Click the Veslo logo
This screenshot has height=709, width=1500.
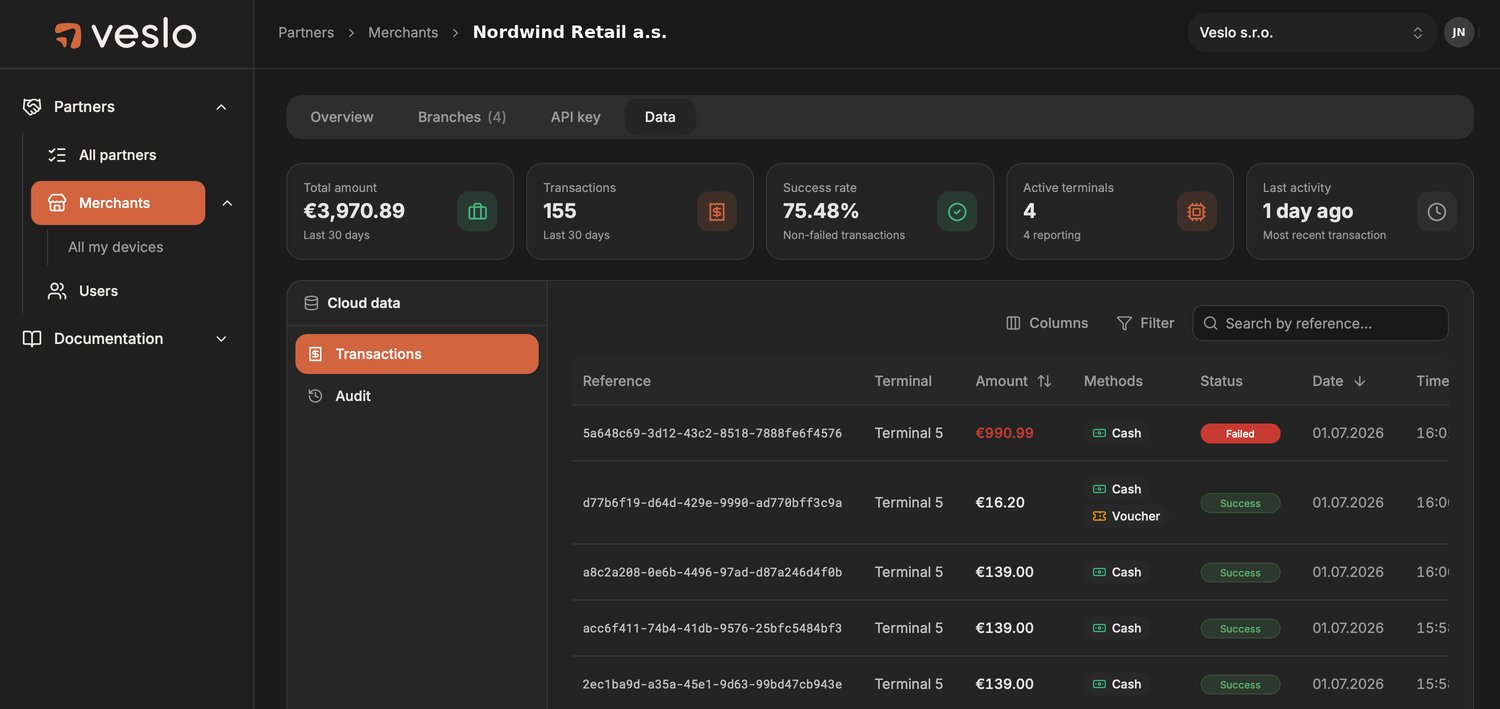[x=126, y=34]
